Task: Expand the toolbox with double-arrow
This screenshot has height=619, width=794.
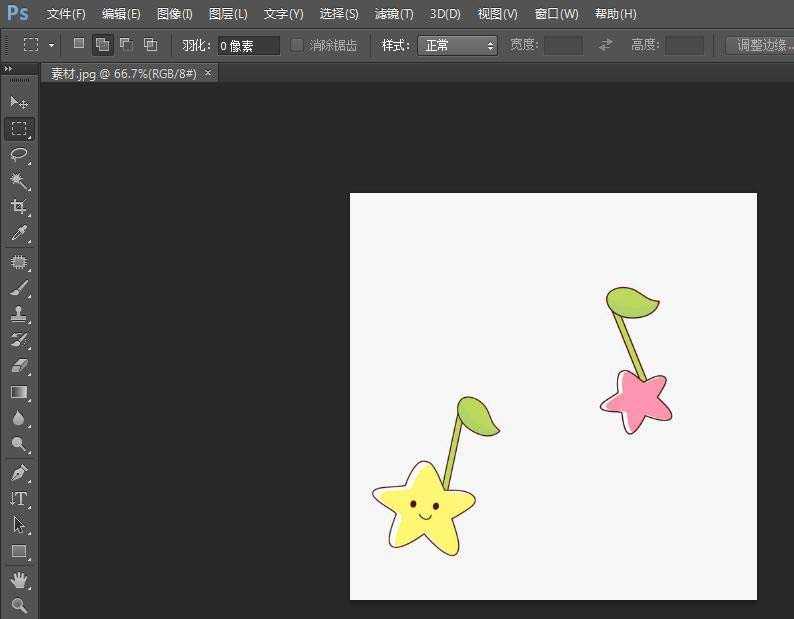Action: tap(8, 68)
